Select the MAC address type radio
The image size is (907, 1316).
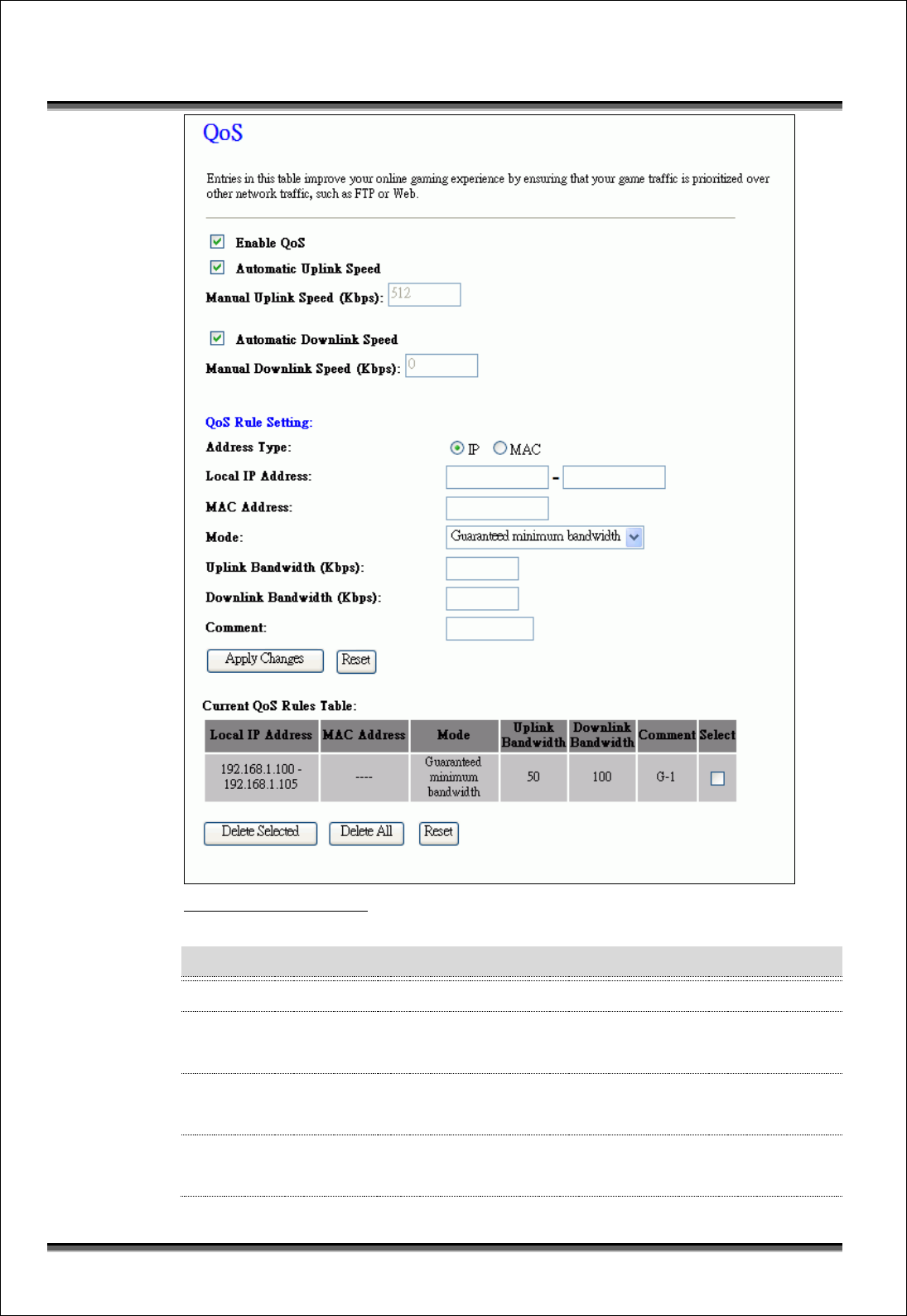pyautogui.click(x=499, y=448)
